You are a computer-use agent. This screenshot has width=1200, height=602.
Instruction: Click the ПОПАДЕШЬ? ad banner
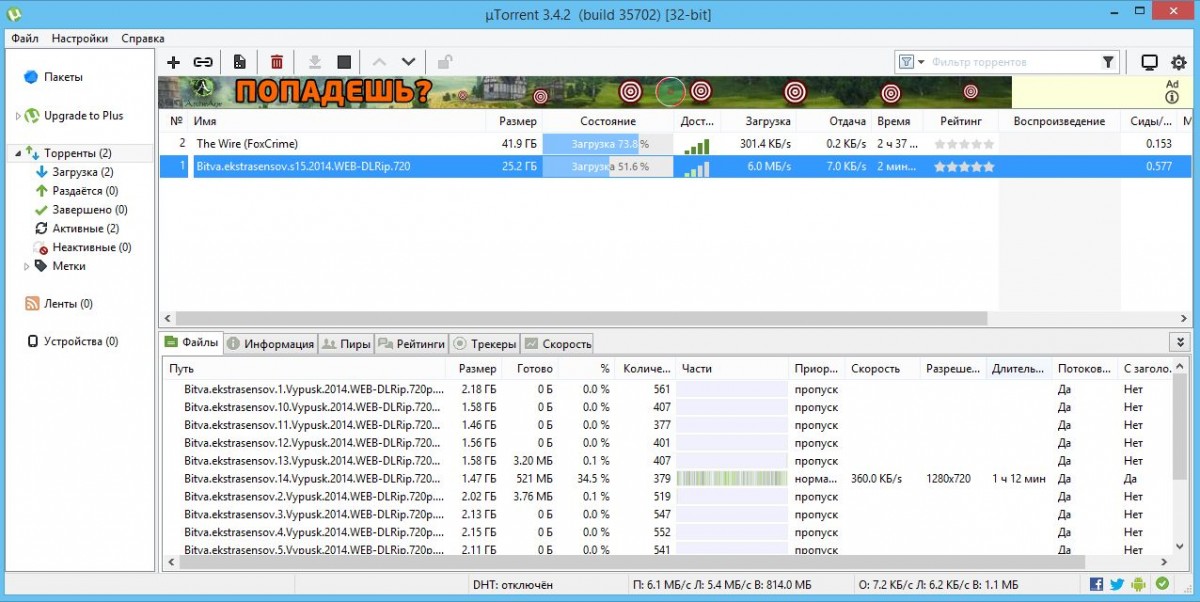(585, 93)
